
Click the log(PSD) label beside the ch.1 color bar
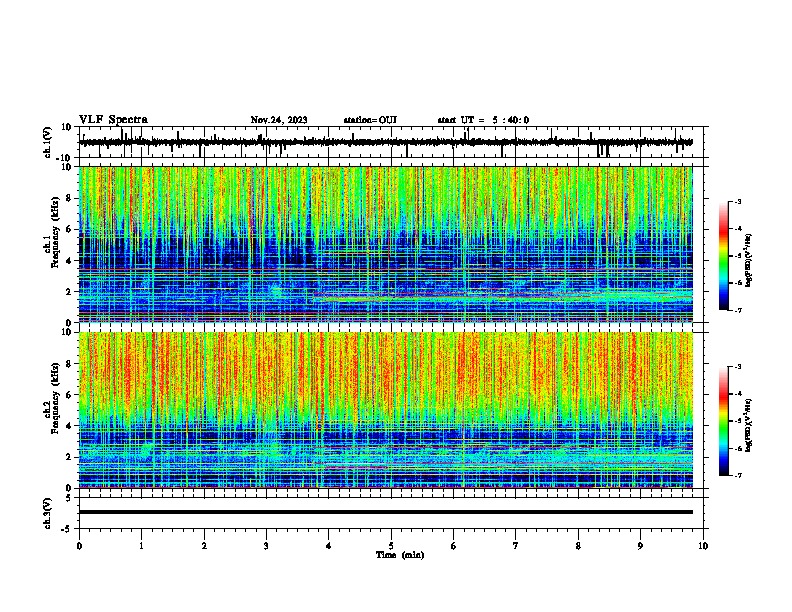click(749, 260)
